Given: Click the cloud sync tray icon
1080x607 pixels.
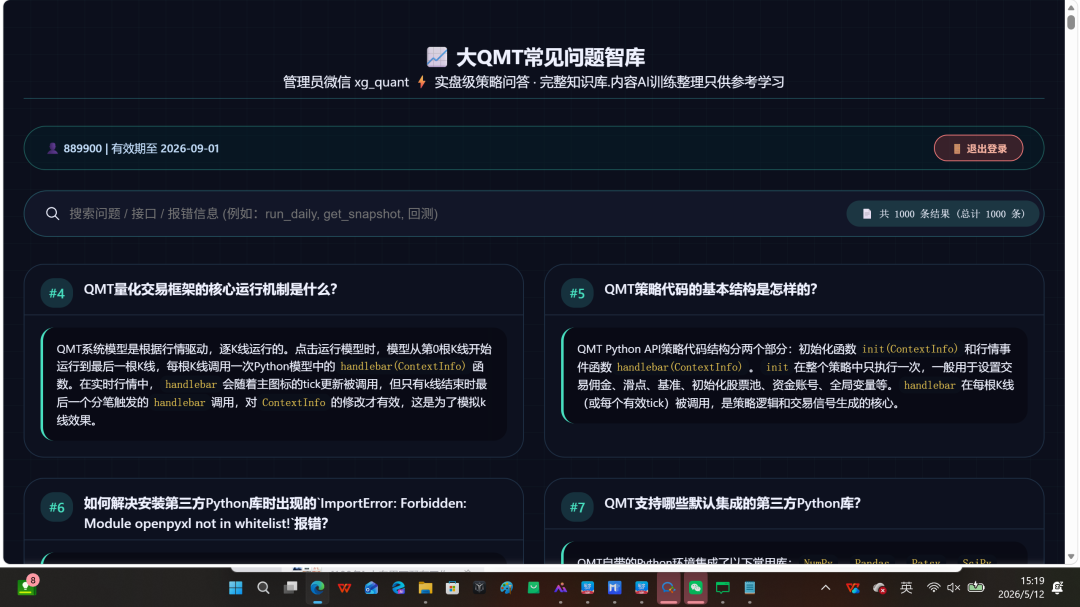Looking at the screenshot, I should (x=880, y=588).
